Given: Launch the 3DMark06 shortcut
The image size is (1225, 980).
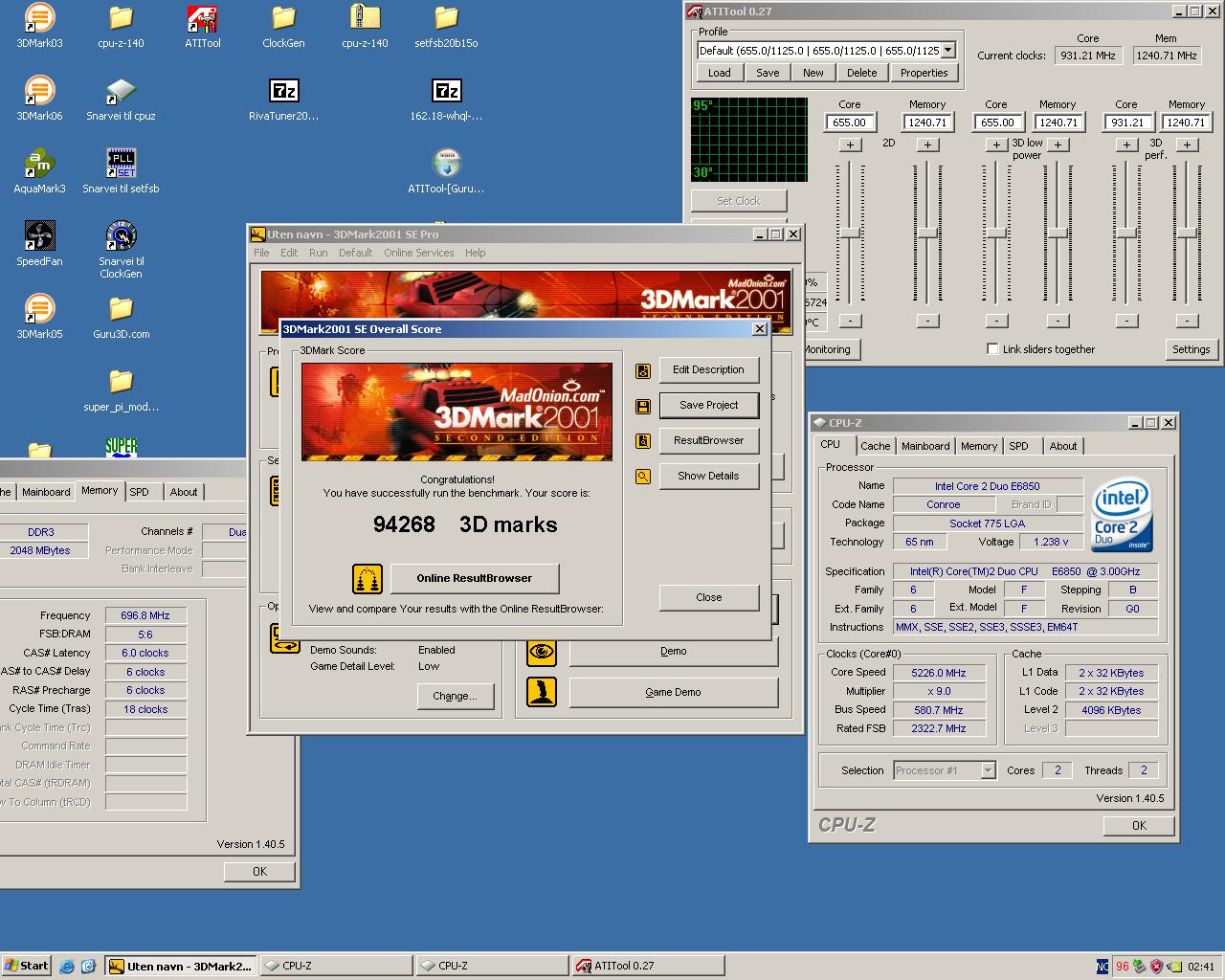Looking at the screenshot, I should (39, 98).
